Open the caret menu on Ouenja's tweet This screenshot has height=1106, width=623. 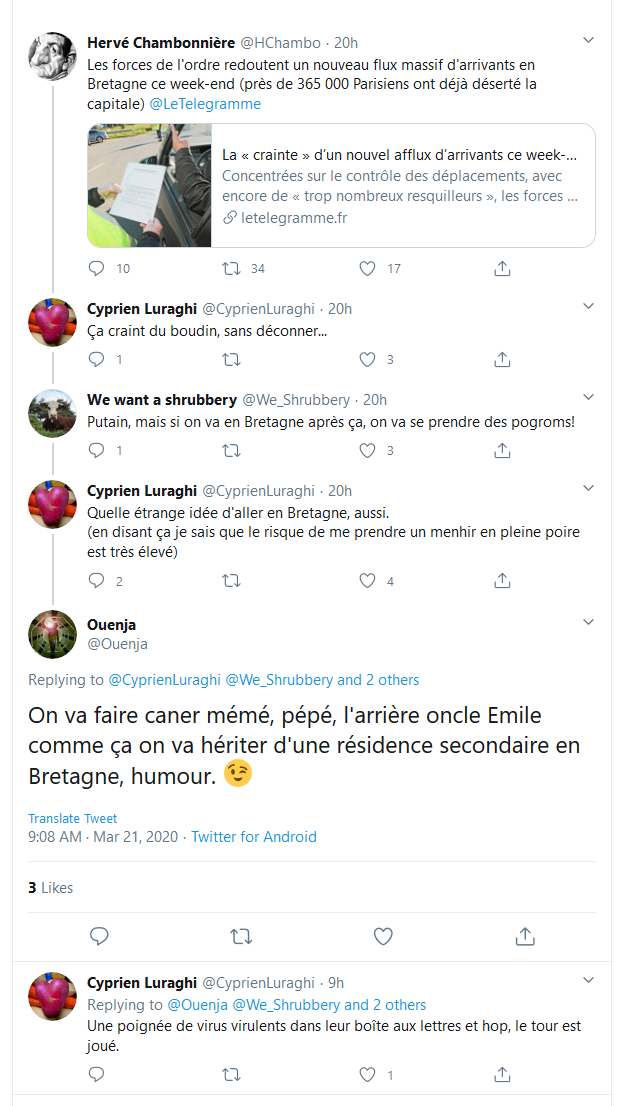(x=589, y=622)
